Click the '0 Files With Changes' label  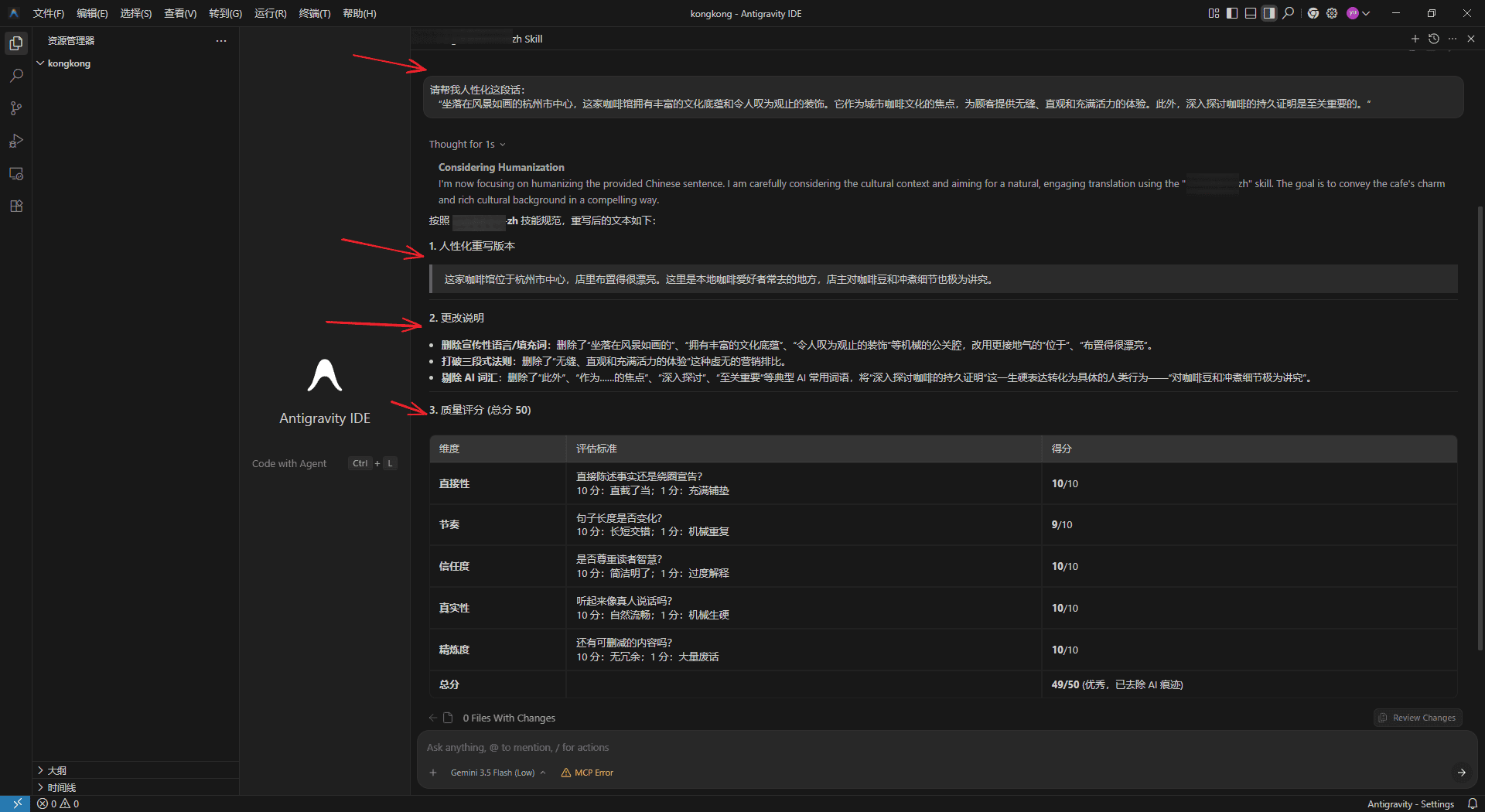tap(509, 718)
